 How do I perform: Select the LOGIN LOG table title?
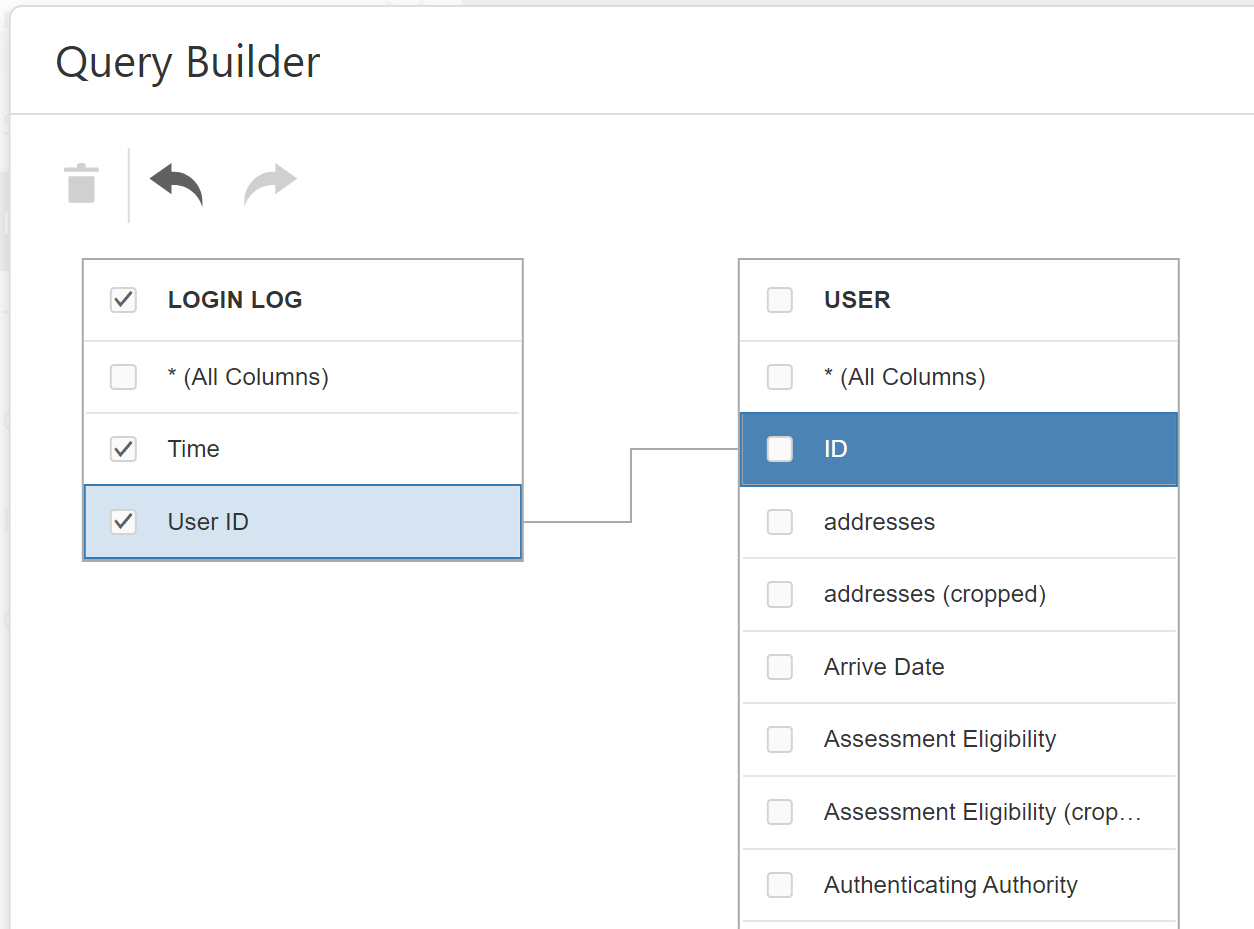[x=235, y=300]
